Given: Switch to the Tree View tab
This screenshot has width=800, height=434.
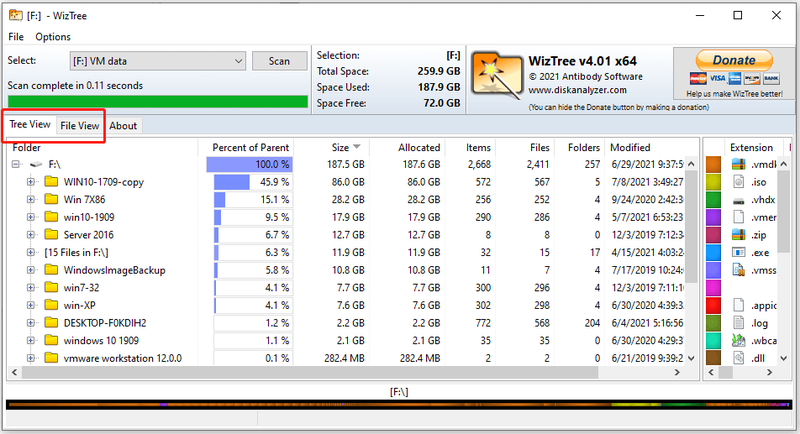Looking at the screenshot, I should pyautogui.click(x=30, y=124).
